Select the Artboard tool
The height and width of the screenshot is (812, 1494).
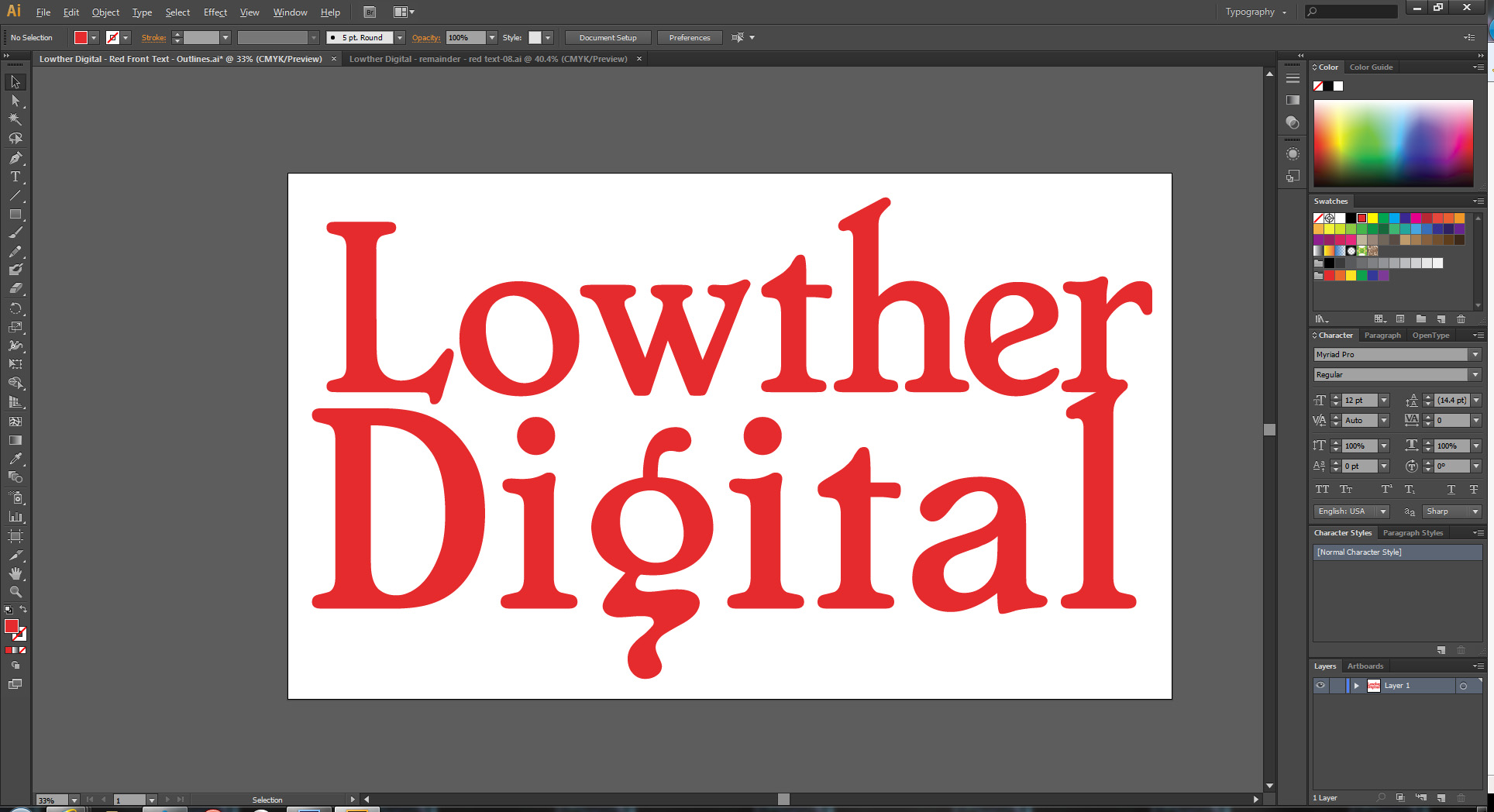pyautogui.click(x=15, y=535)
